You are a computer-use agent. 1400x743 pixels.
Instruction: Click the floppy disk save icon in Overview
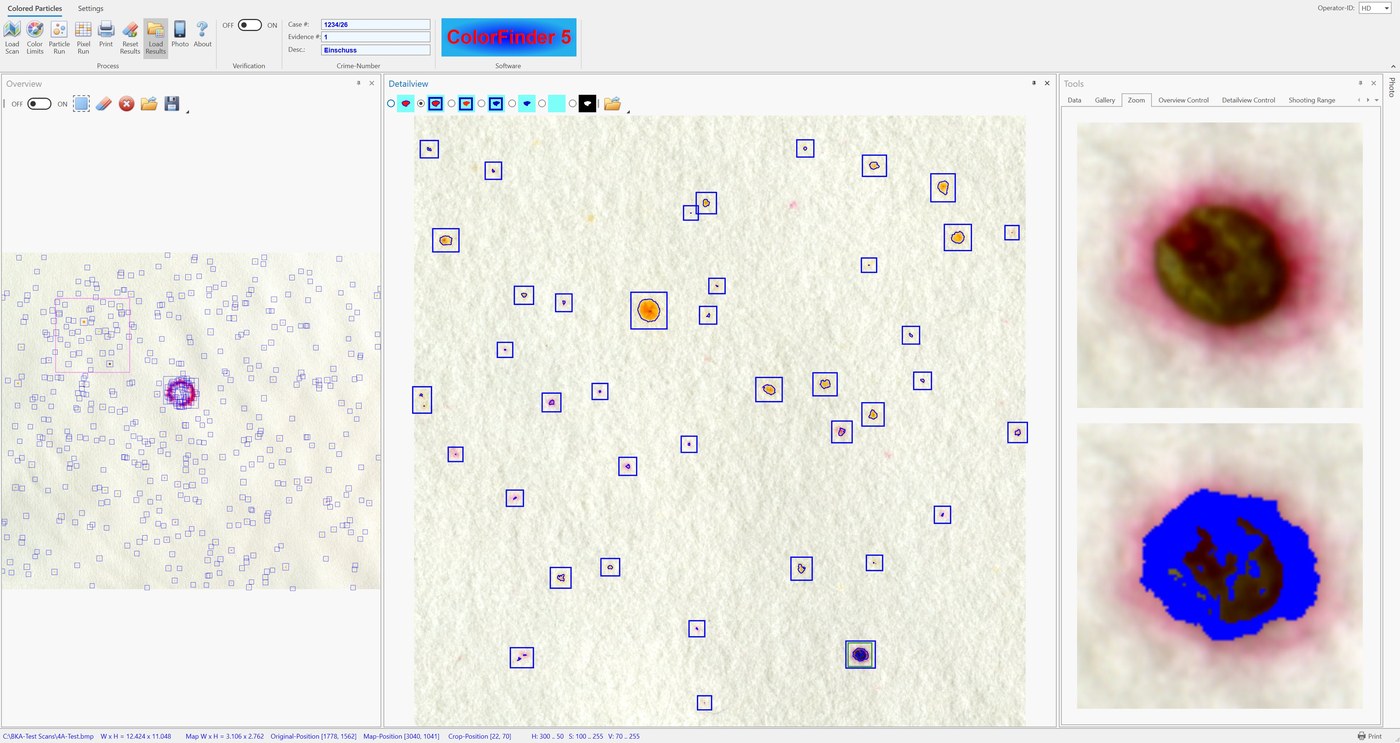tap(172, 103)
